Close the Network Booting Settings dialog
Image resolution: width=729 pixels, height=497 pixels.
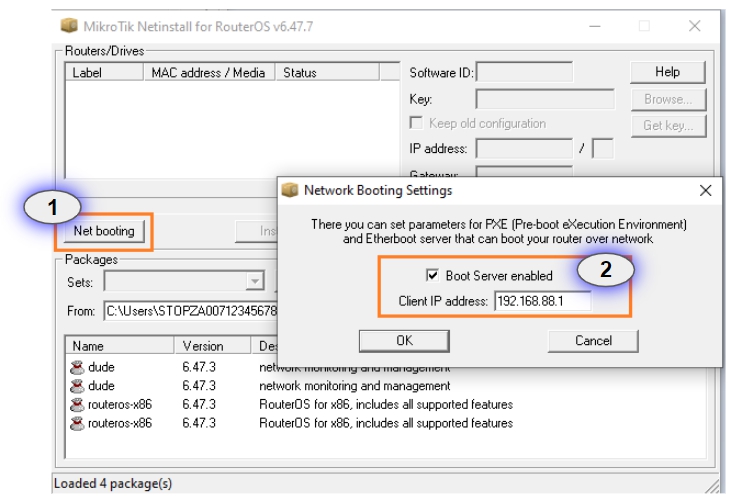click(x=705, y=190)
